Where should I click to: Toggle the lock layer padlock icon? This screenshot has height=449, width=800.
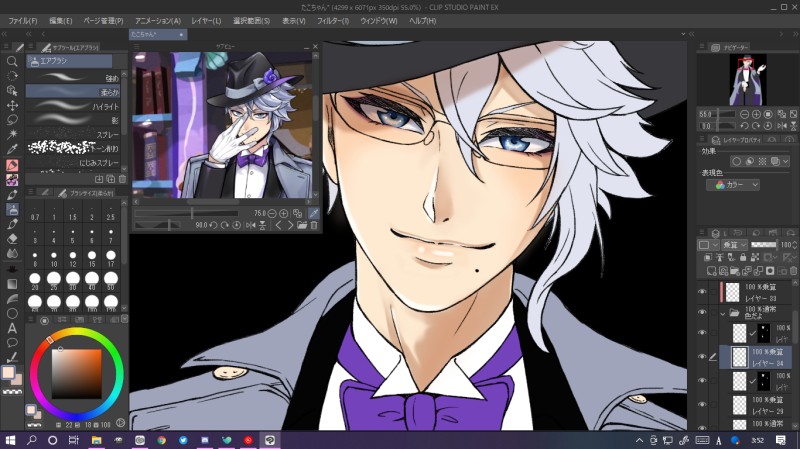(x=743, y=258)
